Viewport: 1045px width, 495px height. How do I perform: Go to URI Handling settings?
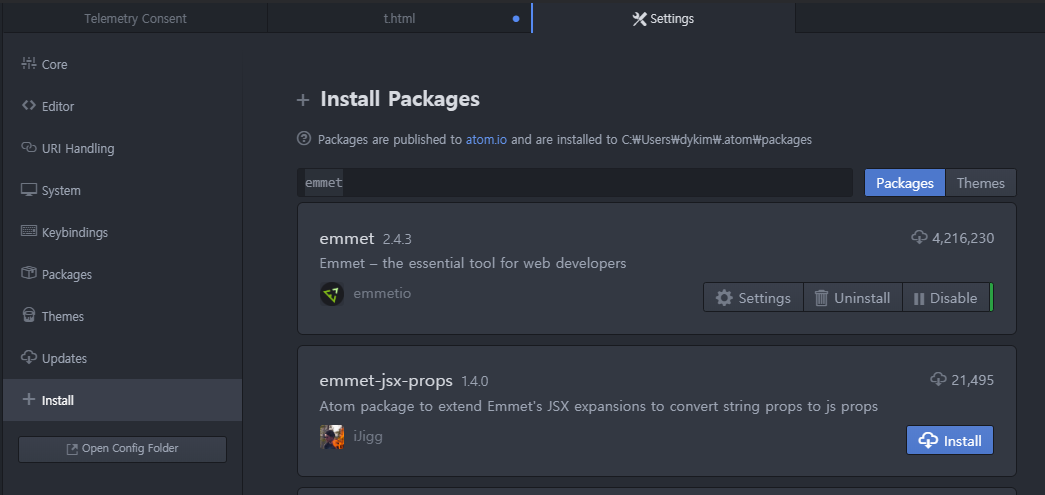[x=77, y=149]
